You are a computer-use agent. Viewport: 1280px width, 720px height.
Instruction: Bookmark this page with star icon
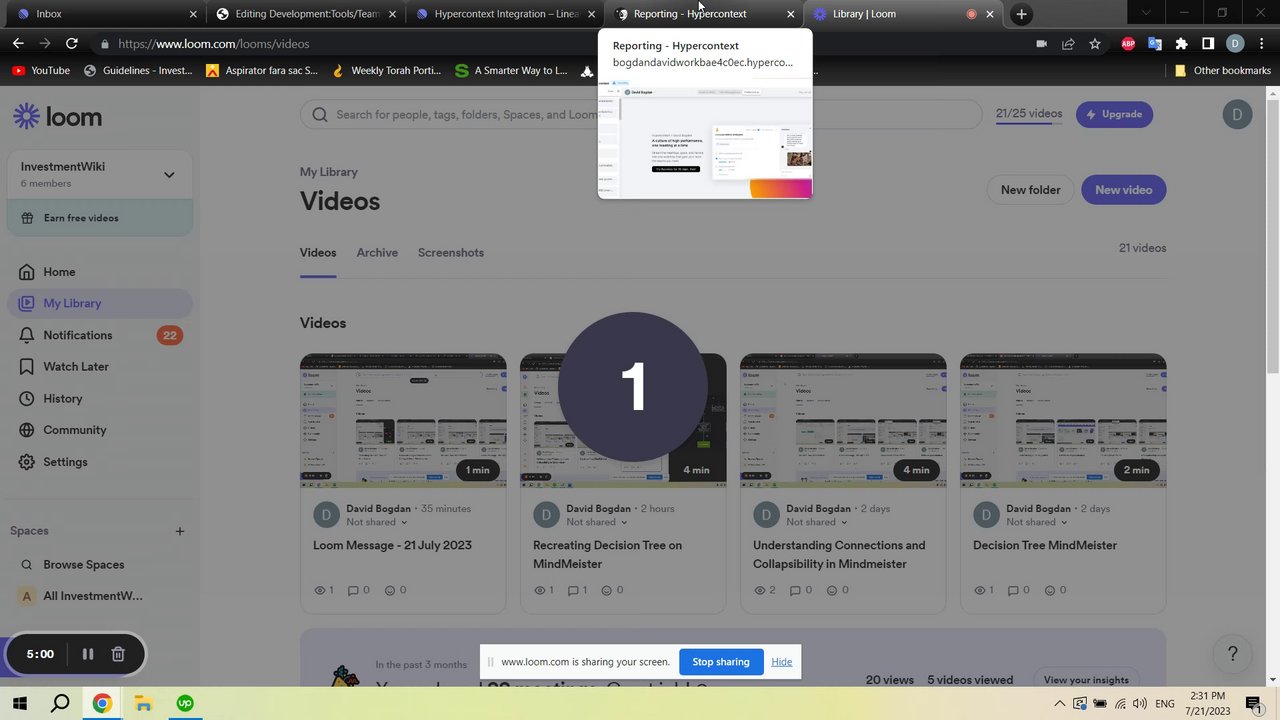(x=1095, y=44)
